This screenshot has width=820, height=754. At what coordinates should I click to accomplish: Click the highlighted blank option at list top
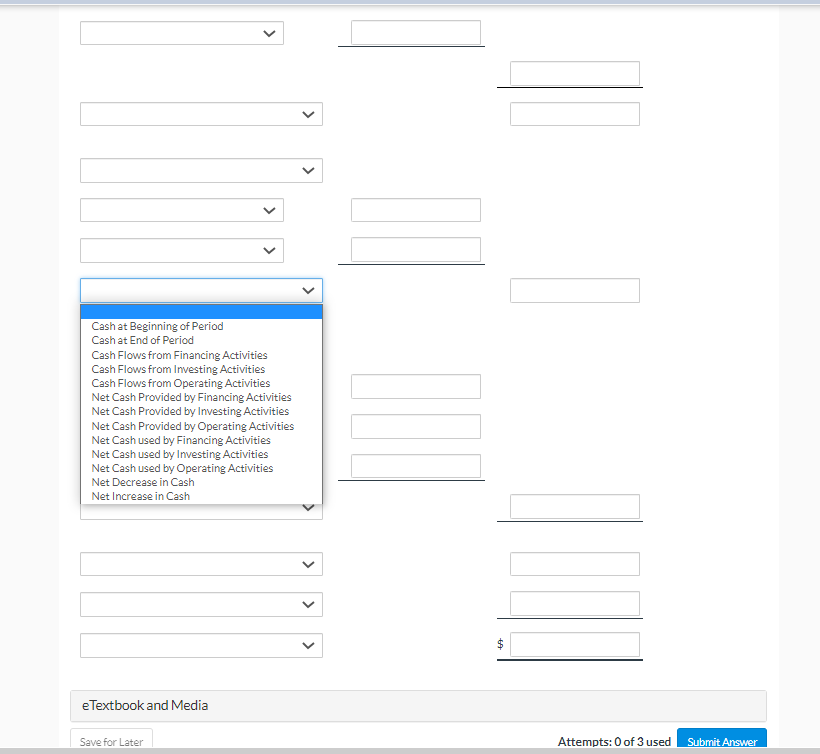tap(200, 311)
